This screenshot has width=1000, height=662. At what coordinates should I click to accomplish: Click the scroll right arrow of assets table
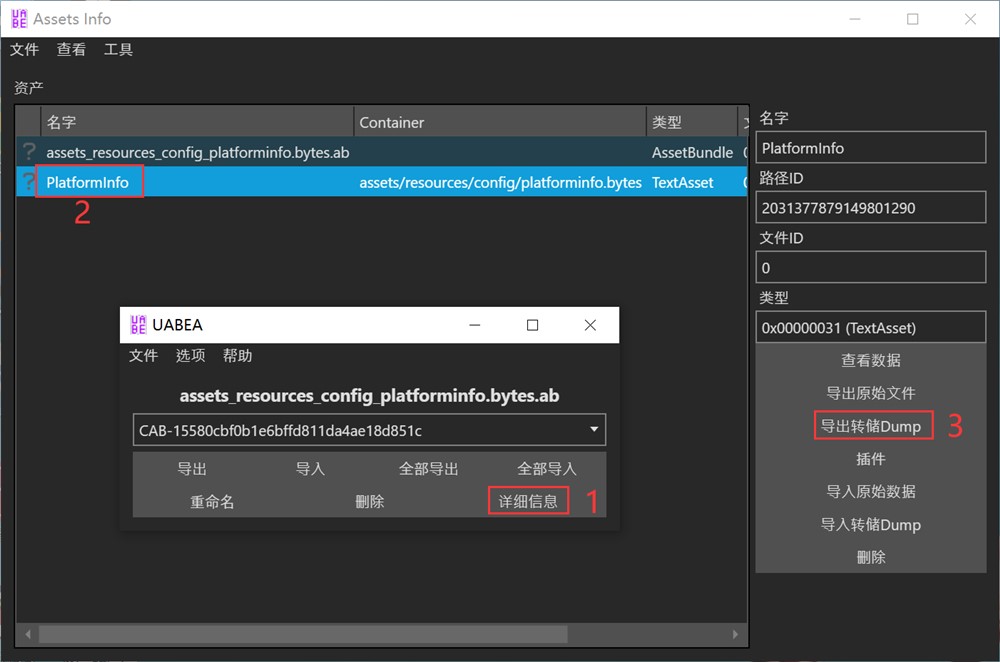(x=735, y=634)
